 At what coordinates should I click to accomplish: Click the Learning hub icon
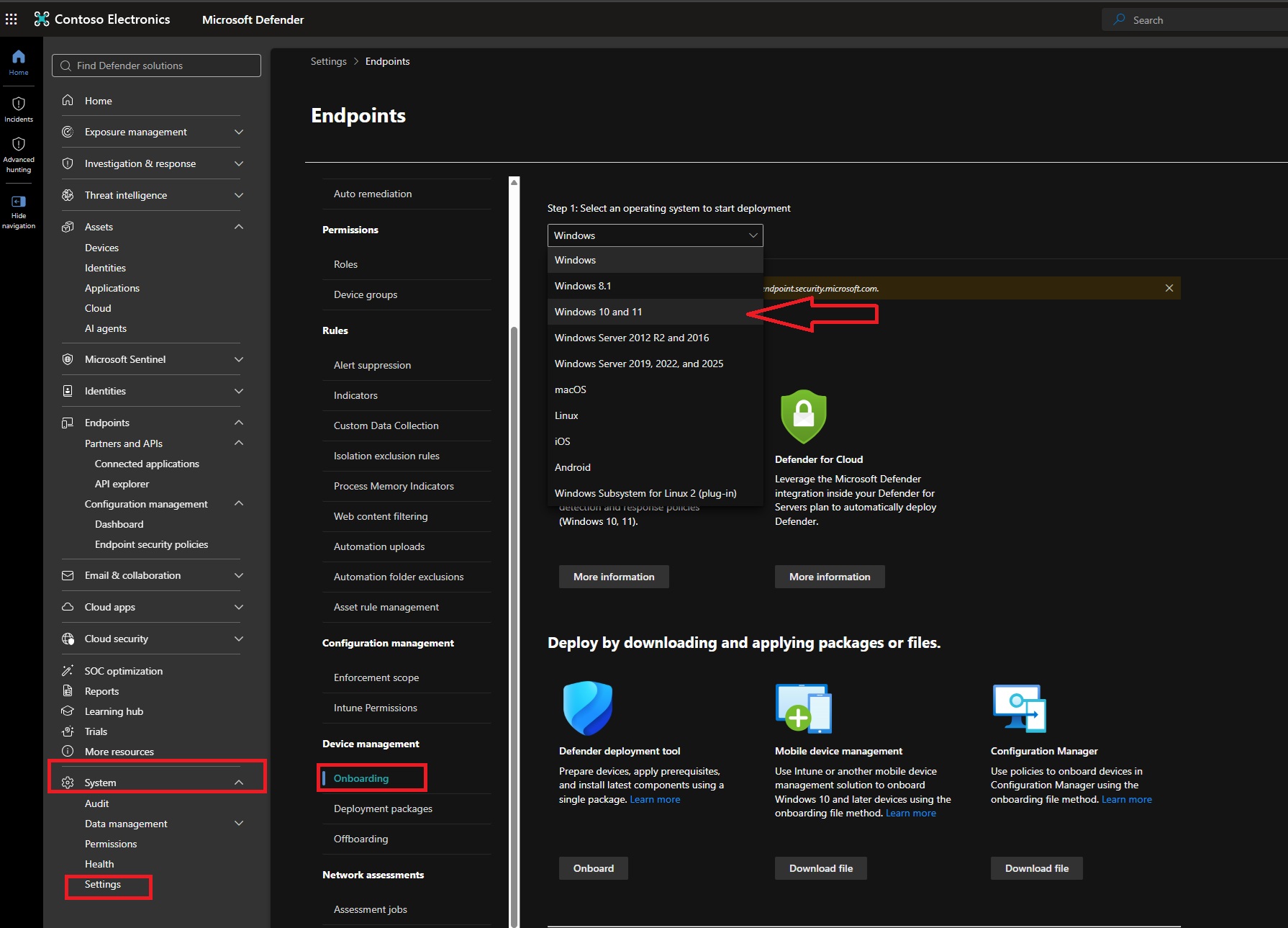[x=68, y=711]
